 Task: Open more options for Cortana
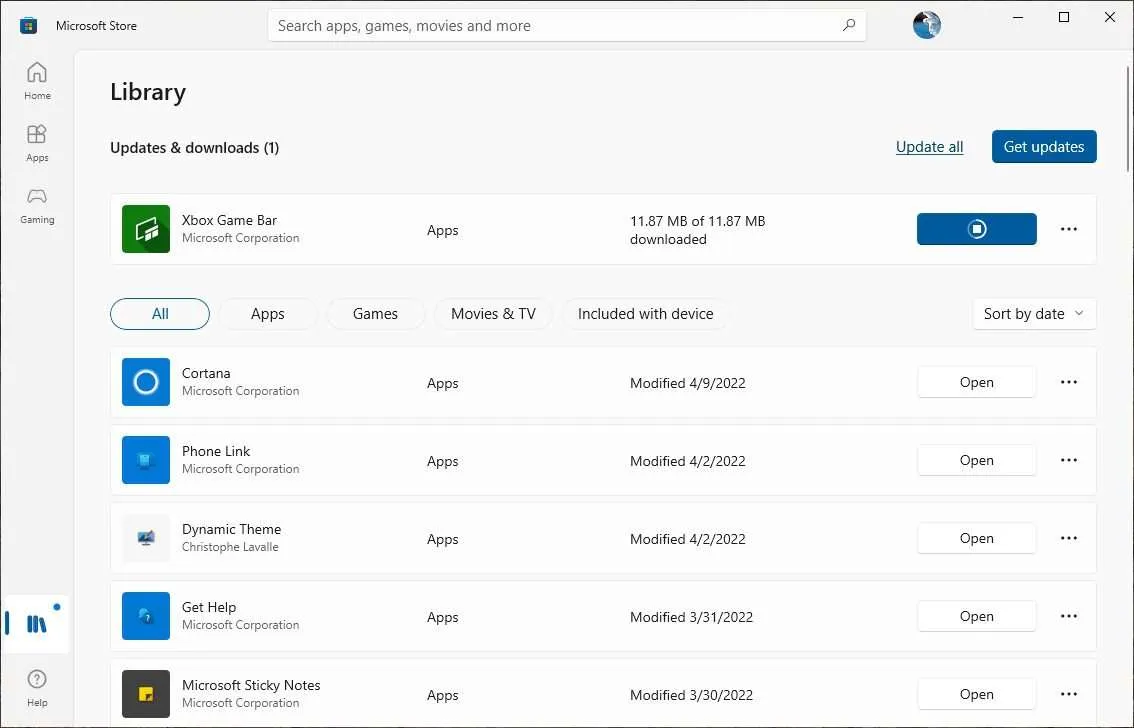tap(1069, 382)
